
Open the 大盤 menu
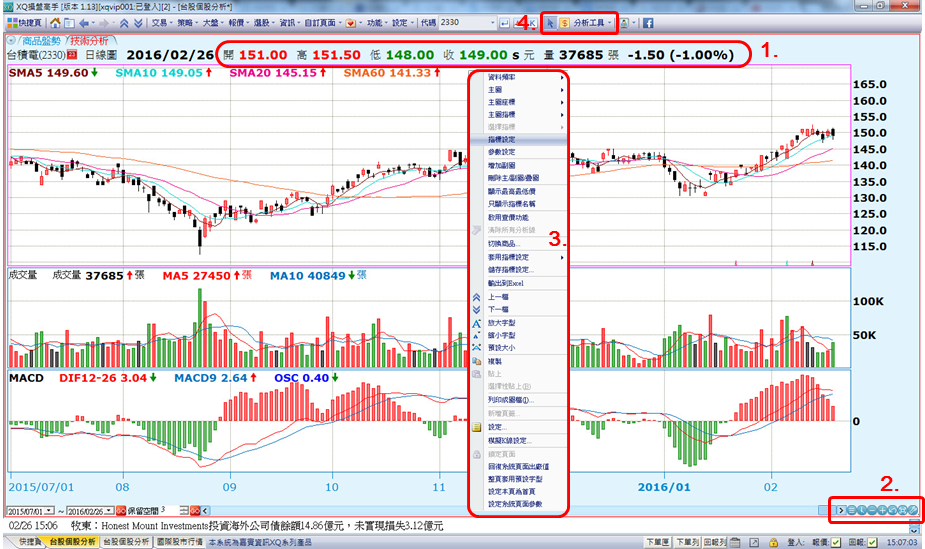click(x=212, y=23)
